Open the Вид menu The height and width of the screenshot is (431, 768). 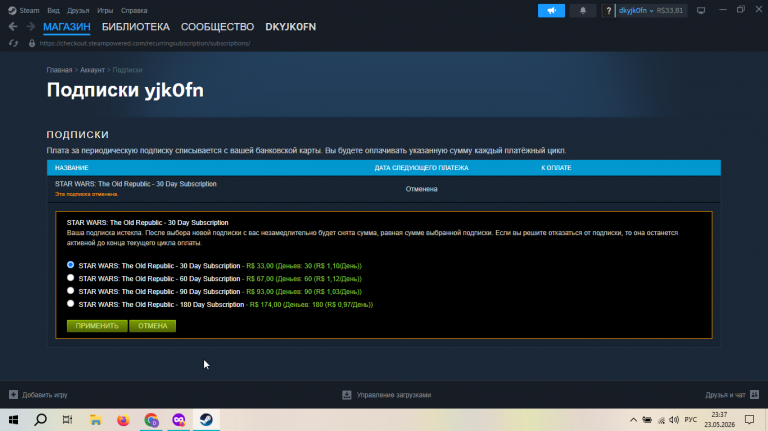(x=53, y=10)
